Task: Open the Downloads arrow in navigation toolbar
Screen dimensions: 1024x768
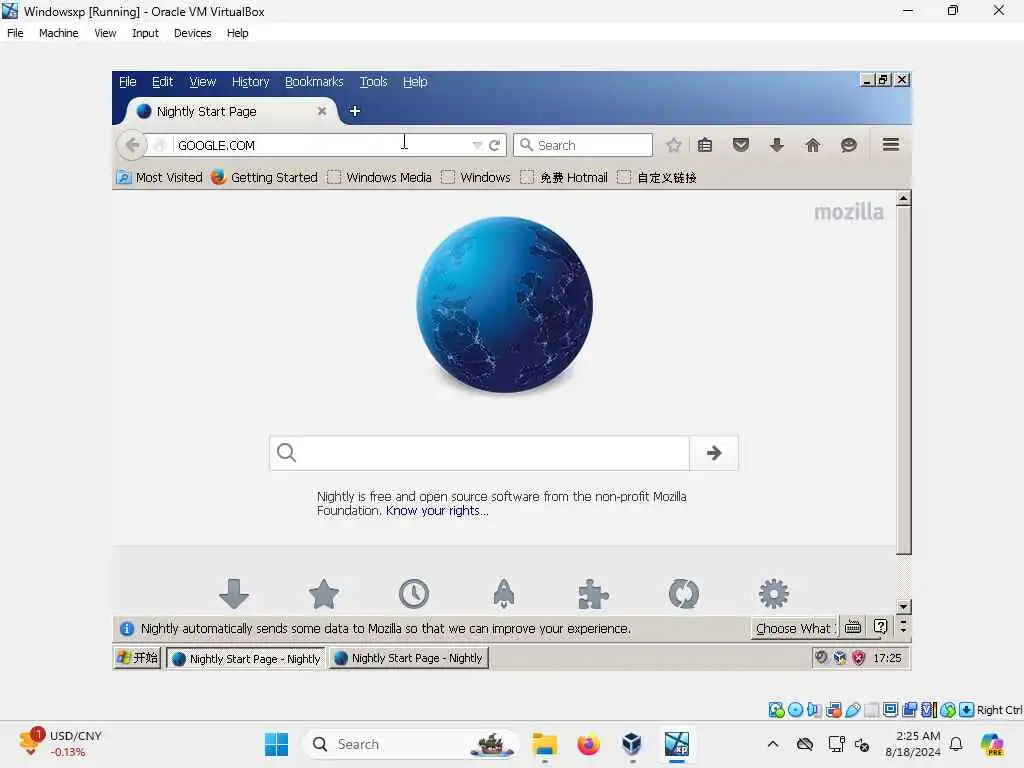Action: tap(776, 145)
